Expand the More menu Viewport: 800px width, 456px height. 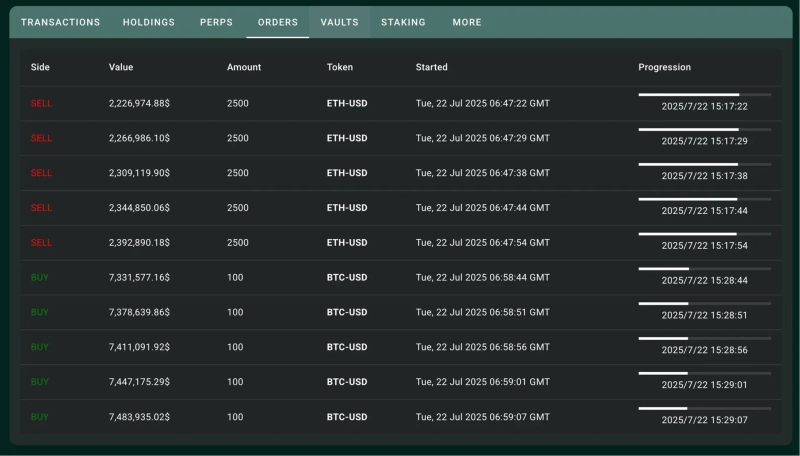[466, 22]
